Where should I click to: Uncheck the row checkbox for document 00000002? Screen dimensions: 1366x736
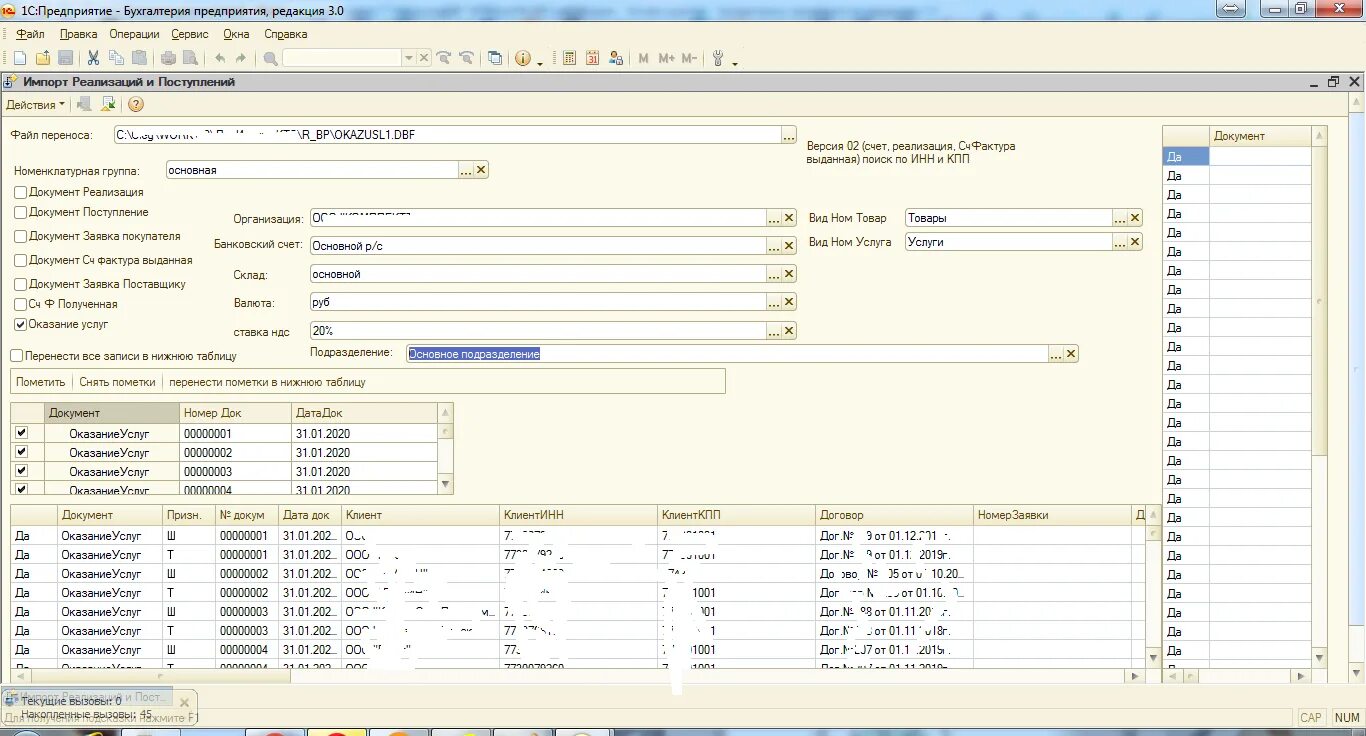pyautogui.click(x=22, y=452)
